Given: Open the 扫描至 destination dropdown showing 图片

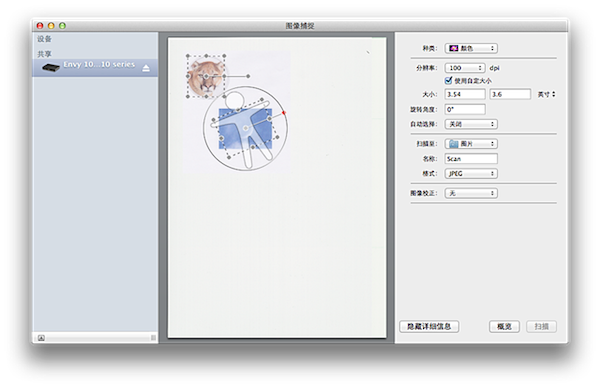Looking at the screenshot, I should (471, 143).
